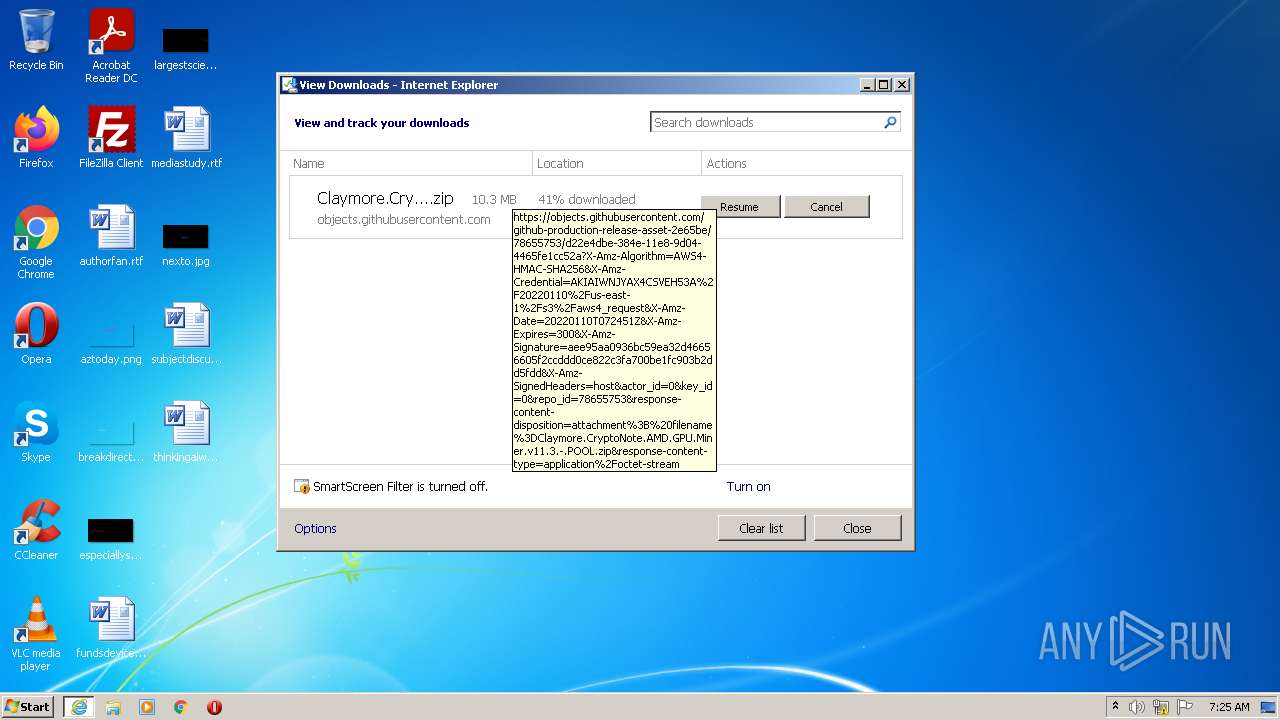
Task: Open Action Center flag icon
Action: [1184, 707]
